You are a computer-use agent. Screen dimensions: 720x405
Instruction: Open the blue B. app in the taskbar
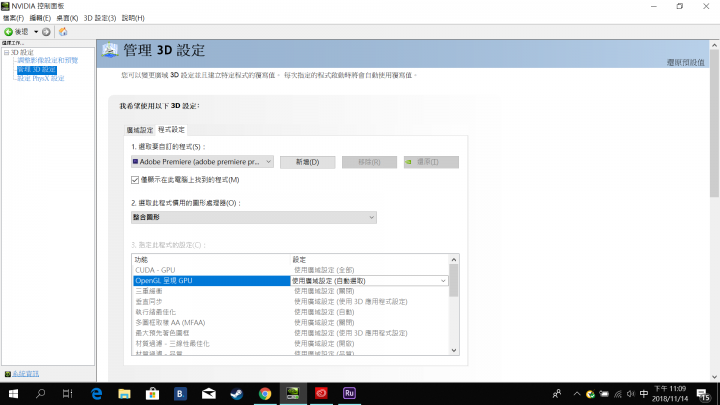click(180, 394)
